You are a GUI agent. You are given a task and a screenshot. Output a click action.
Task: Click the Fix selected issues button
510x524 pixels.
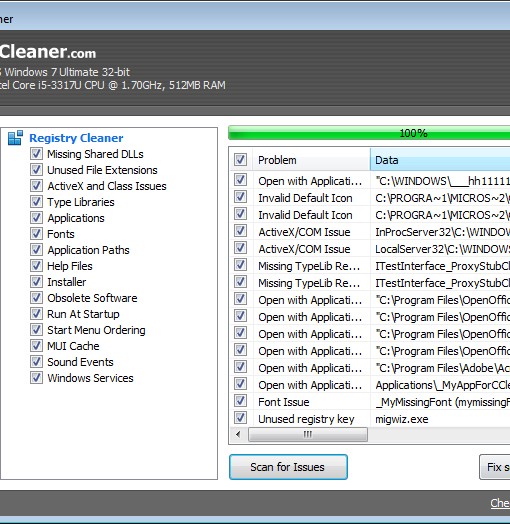495,467
